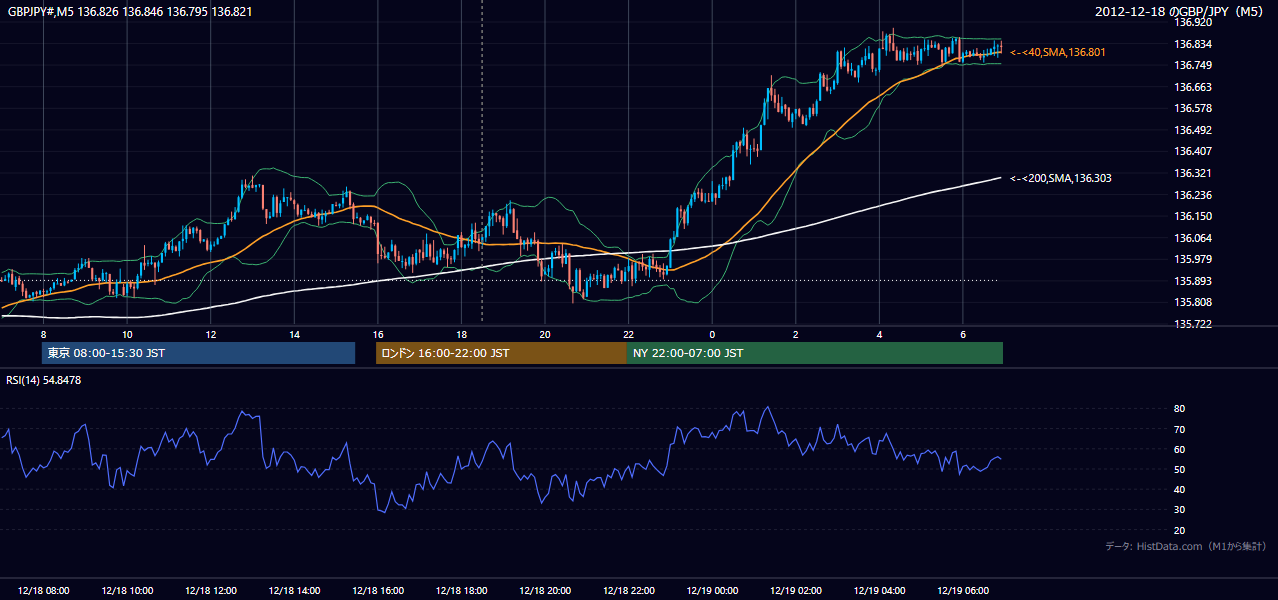1278x600 pixels.
Task: Select the NY 22:00-07:00 JST session bar
Action: click(x=815, y=353)
